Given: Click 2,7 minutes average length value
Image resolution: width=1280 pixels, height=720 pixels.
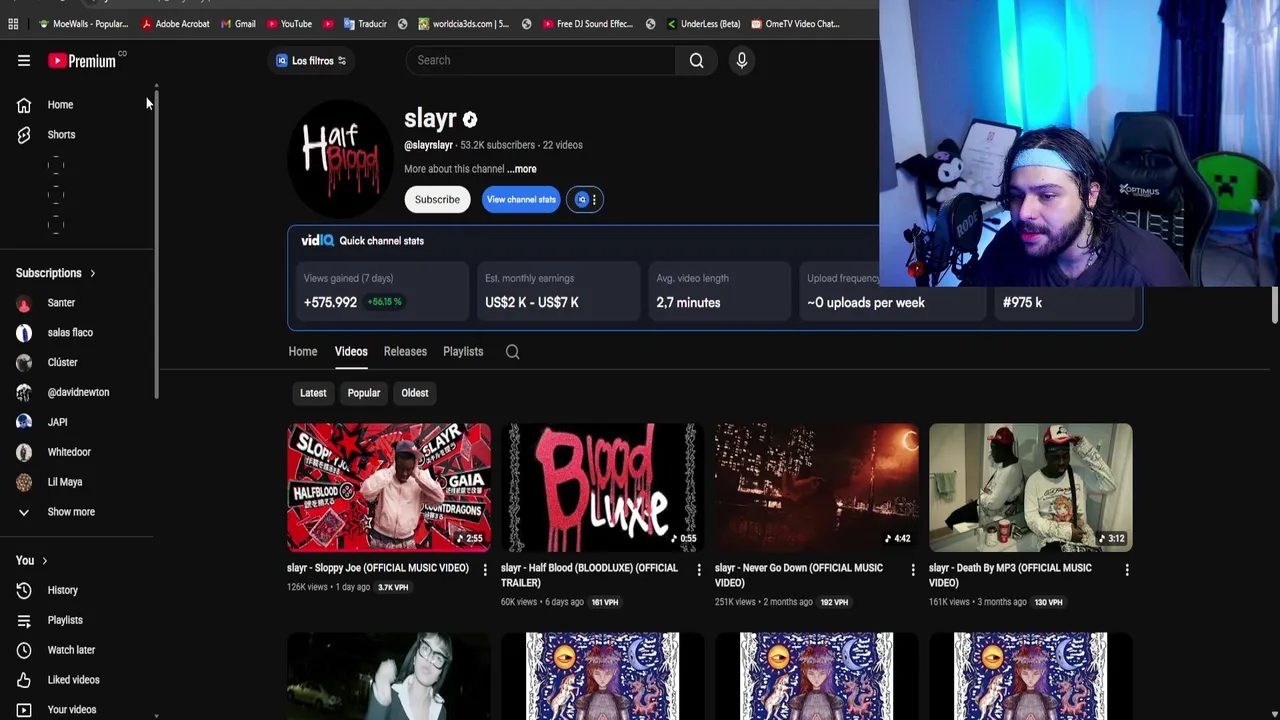Looking at the screenshot, I should (x=688, y=302).
